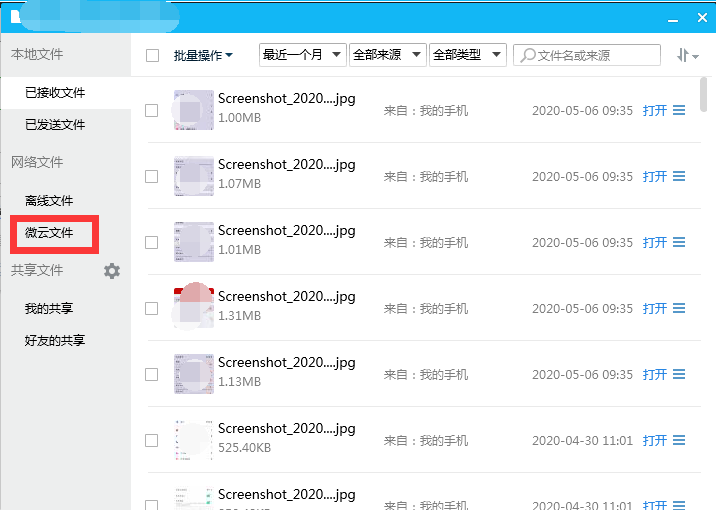Select 好友的共享 in the sidebar
Image resolution: width=716 pixels, height=510 pixels.
click(55, 340)
